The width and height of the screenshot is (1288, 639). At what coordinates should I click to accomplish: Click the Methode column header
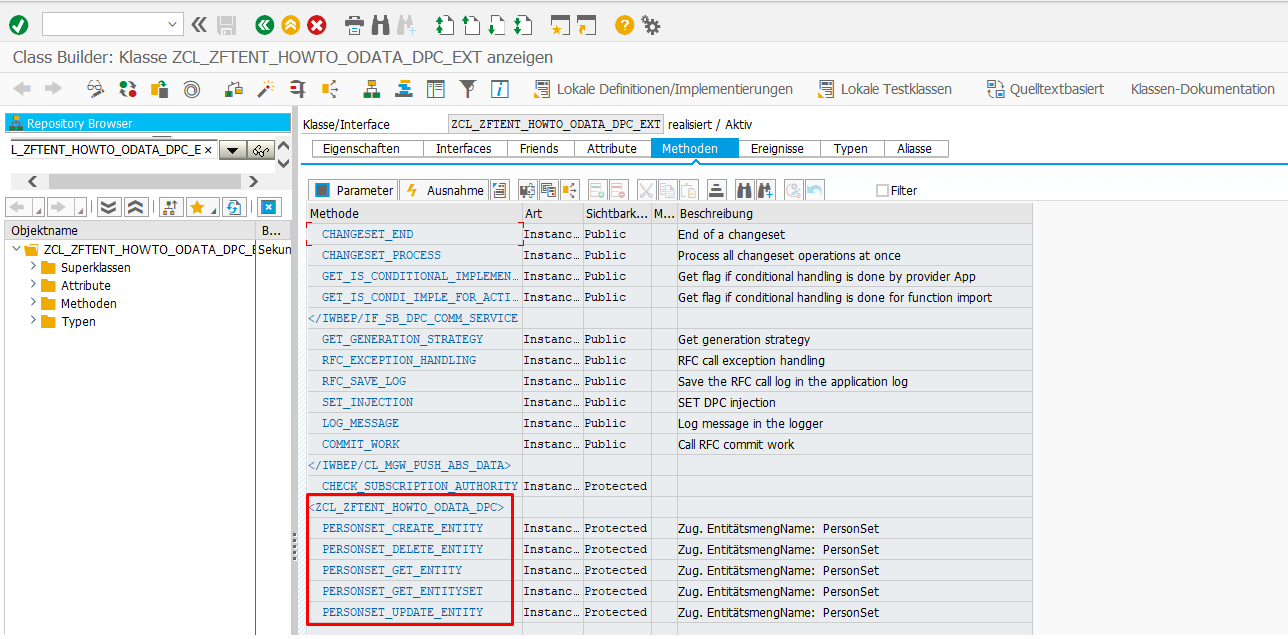[414, 213]
